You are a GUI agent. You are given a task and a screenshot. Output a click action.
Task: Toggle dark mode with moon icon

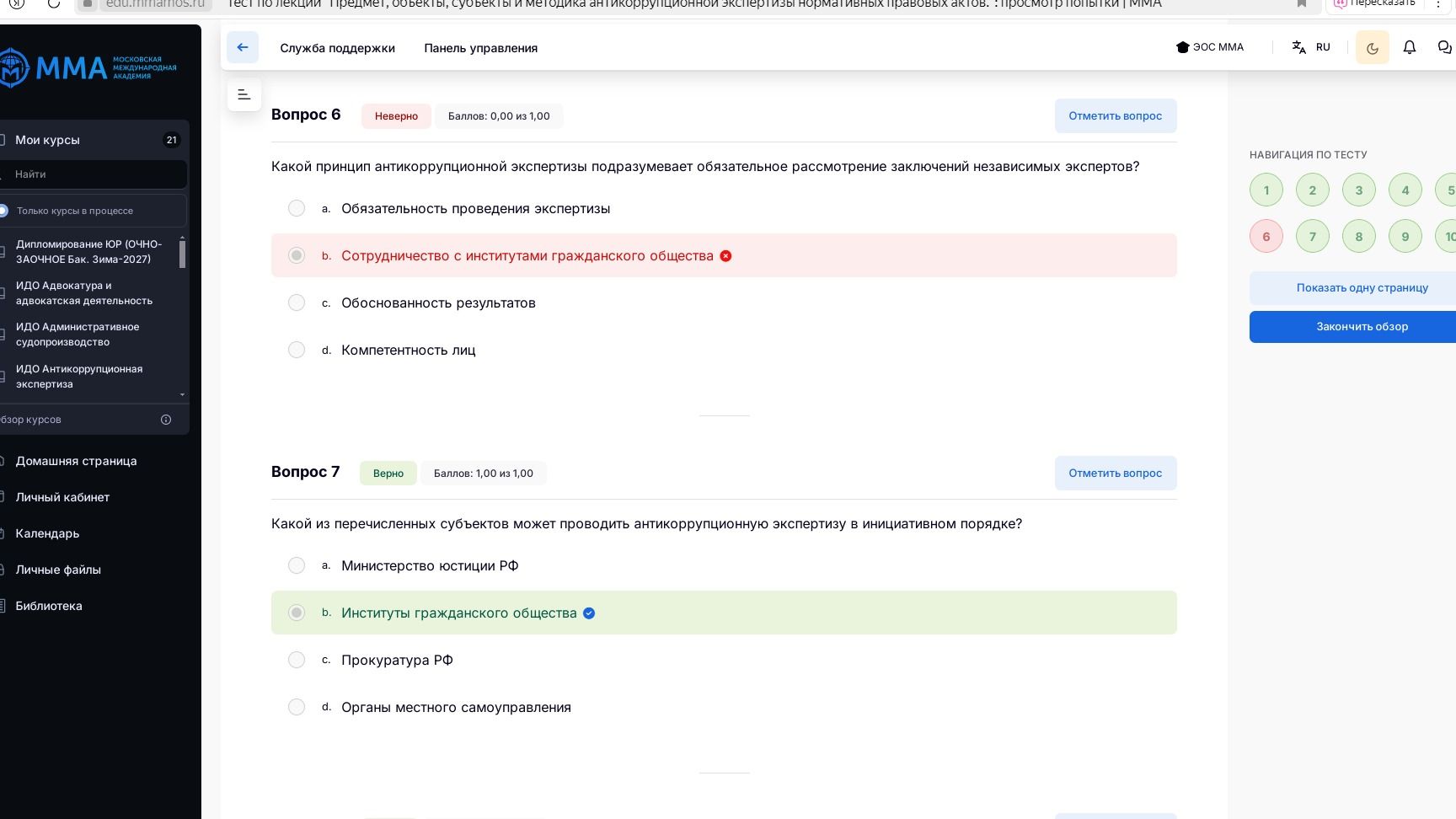pos(1372,48)
